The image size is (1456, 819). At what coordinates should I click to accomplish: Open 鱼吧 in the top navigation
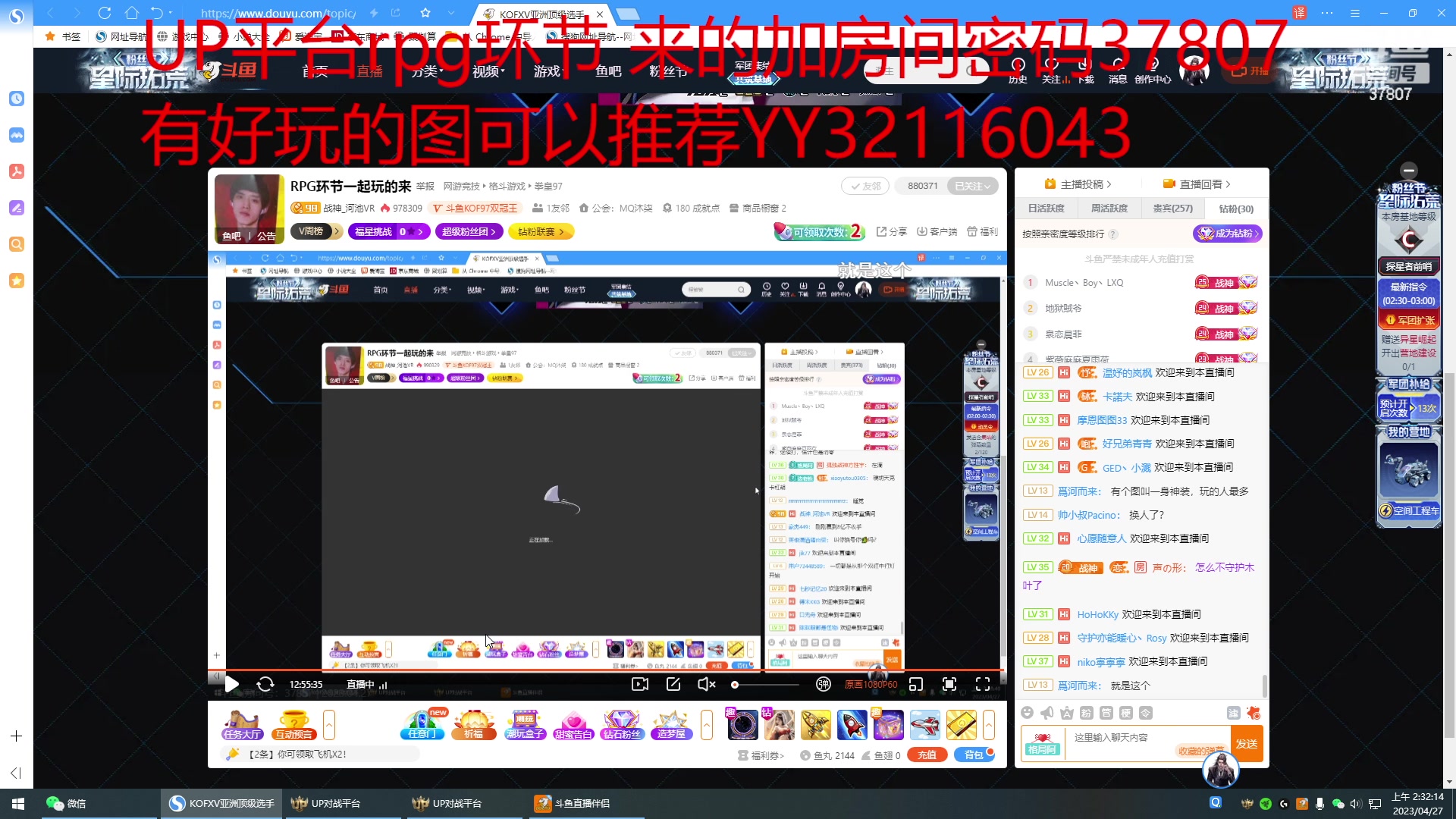point(608,71)
